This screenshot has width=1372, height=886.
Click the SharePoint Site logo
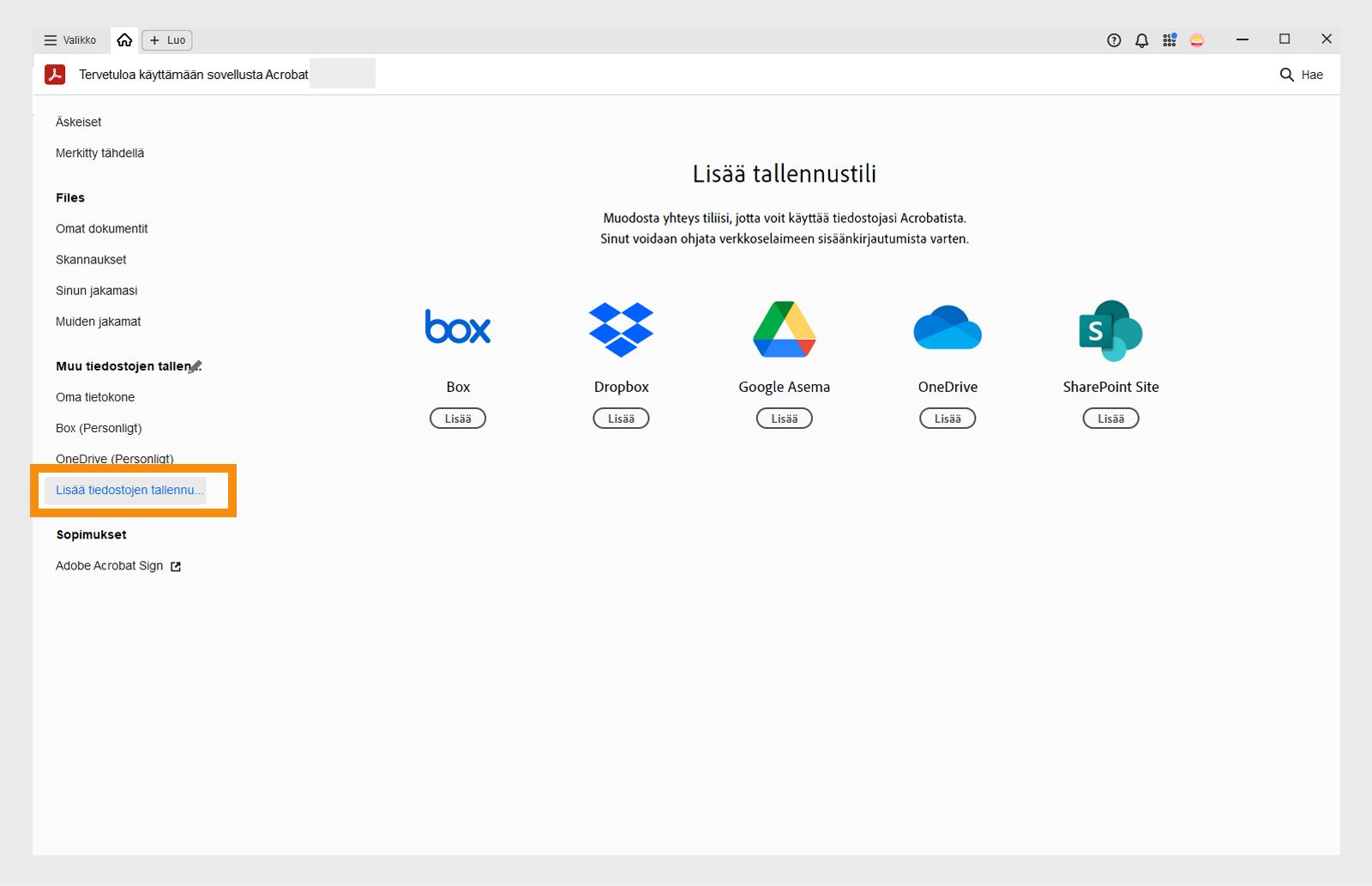tap(1110, 330)
